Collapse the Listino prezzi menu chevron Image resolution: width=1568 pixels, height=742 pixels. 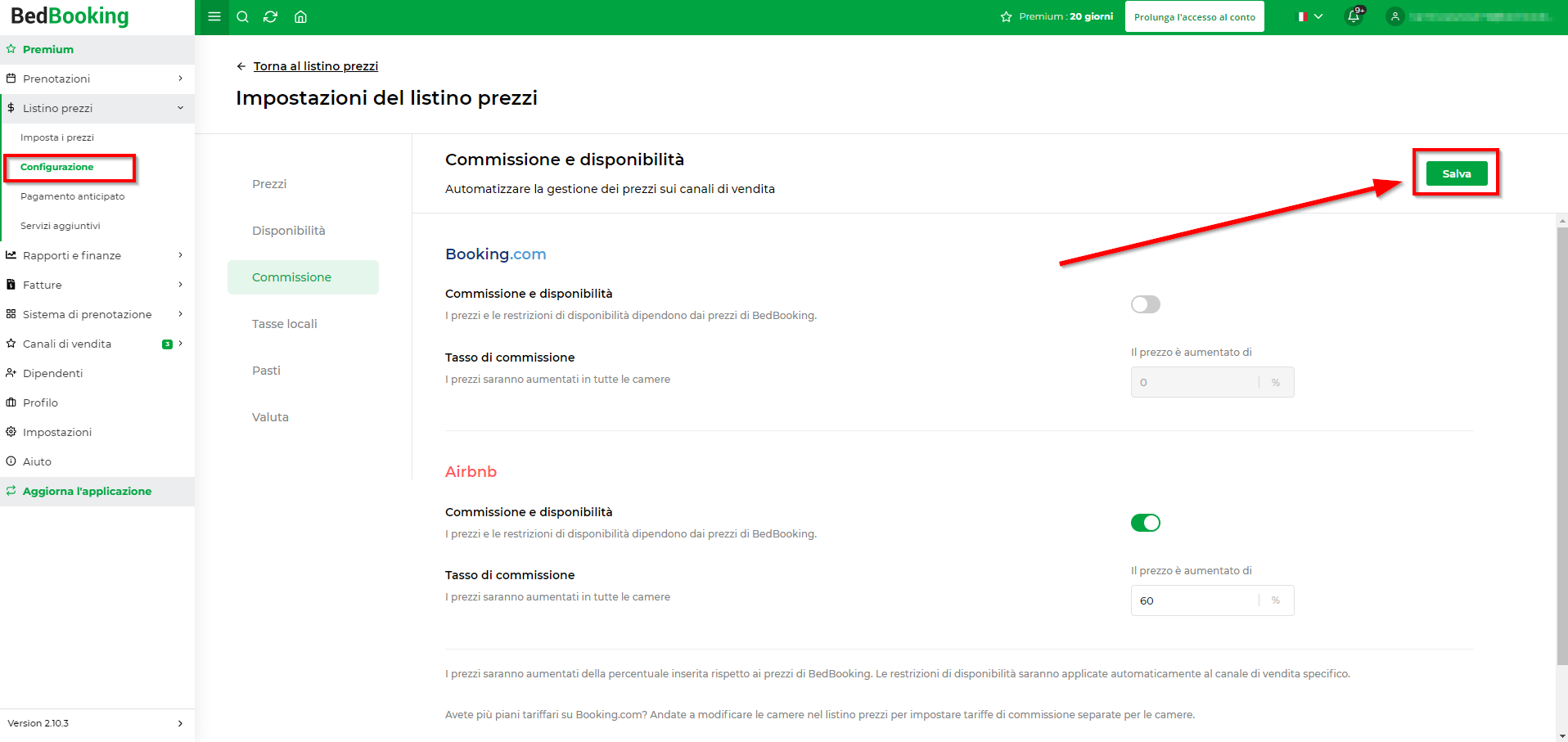[181, 108]
